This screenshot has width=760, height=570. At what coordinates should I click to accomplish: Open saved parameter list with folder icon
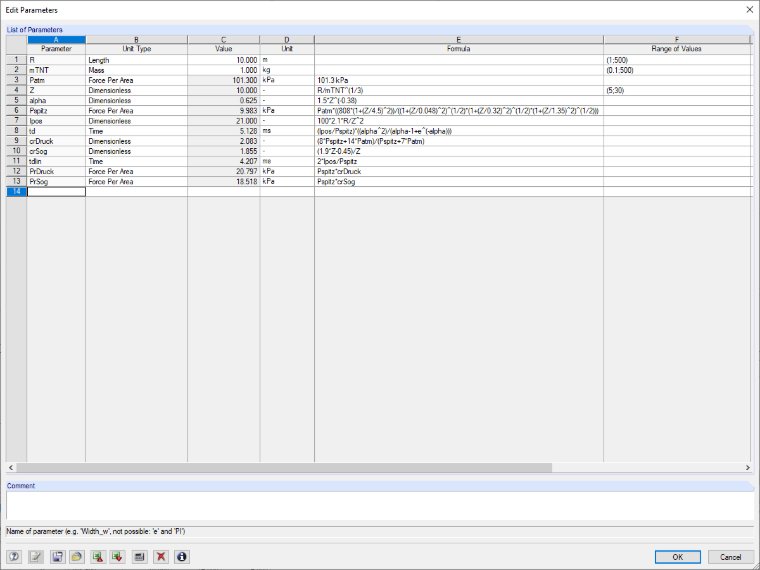[x=77, y=557]
